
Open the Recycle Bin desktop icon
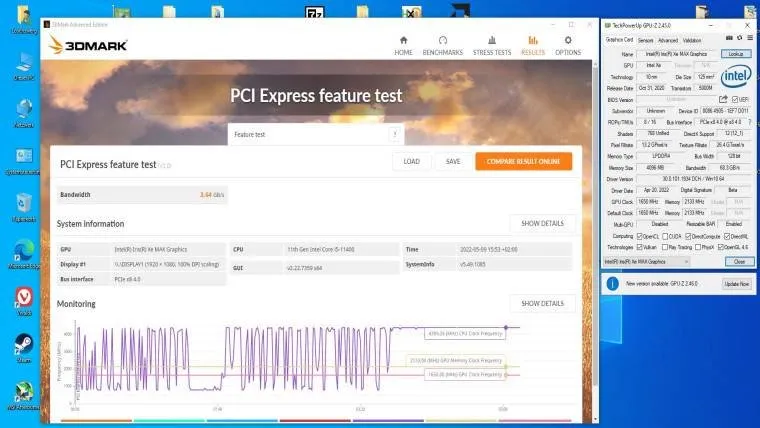click(x=24, y=207)
